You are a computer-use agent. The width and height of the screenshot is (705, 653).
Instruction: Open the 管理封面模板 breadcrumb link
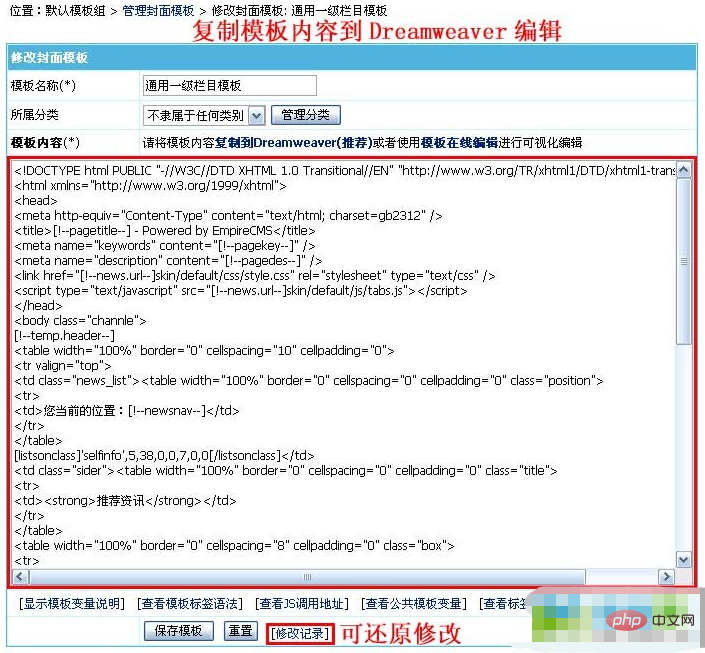(x=158, y=10)
